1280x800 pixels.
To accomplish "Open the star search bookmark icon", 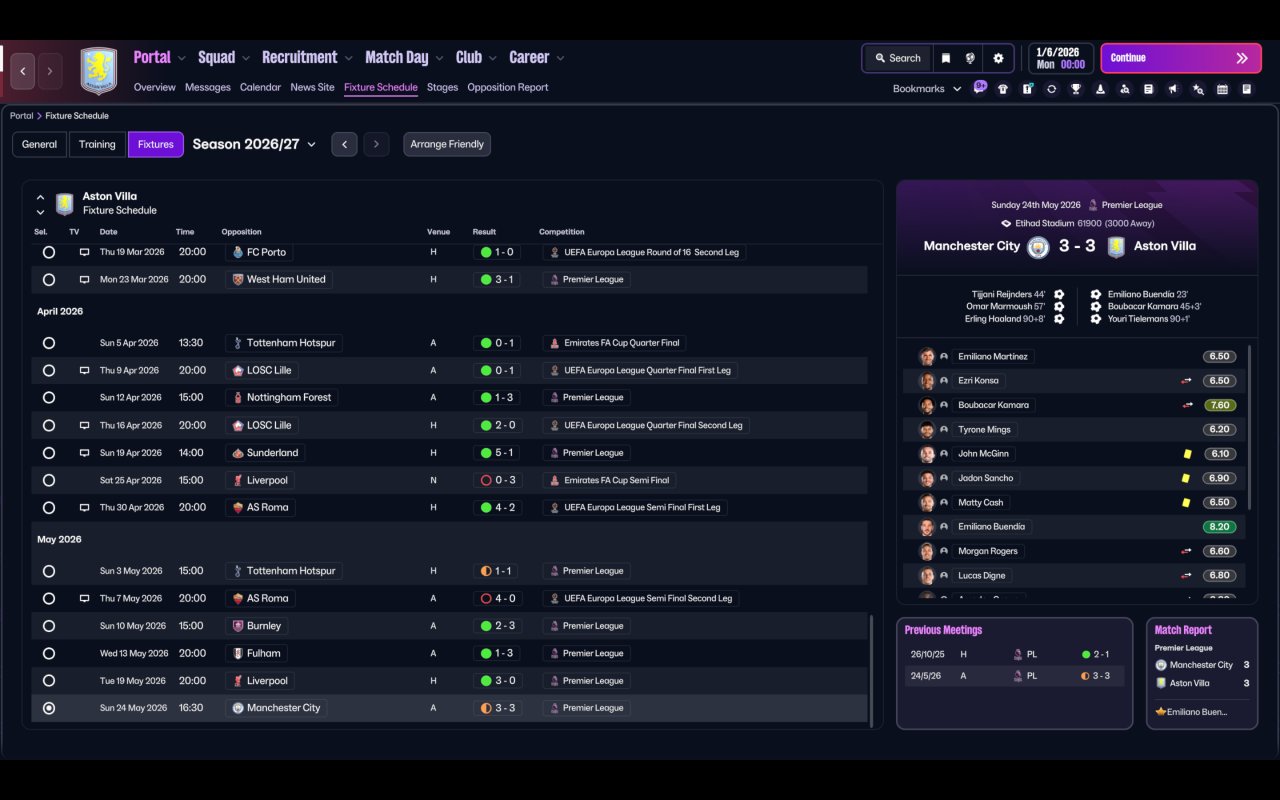I will (1198, 89).
